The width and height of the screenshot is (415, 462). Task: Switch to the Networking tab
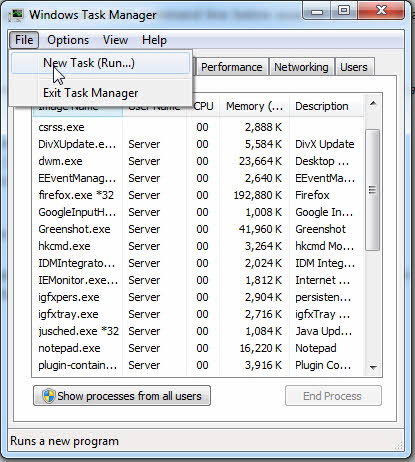tap(301, 67)
